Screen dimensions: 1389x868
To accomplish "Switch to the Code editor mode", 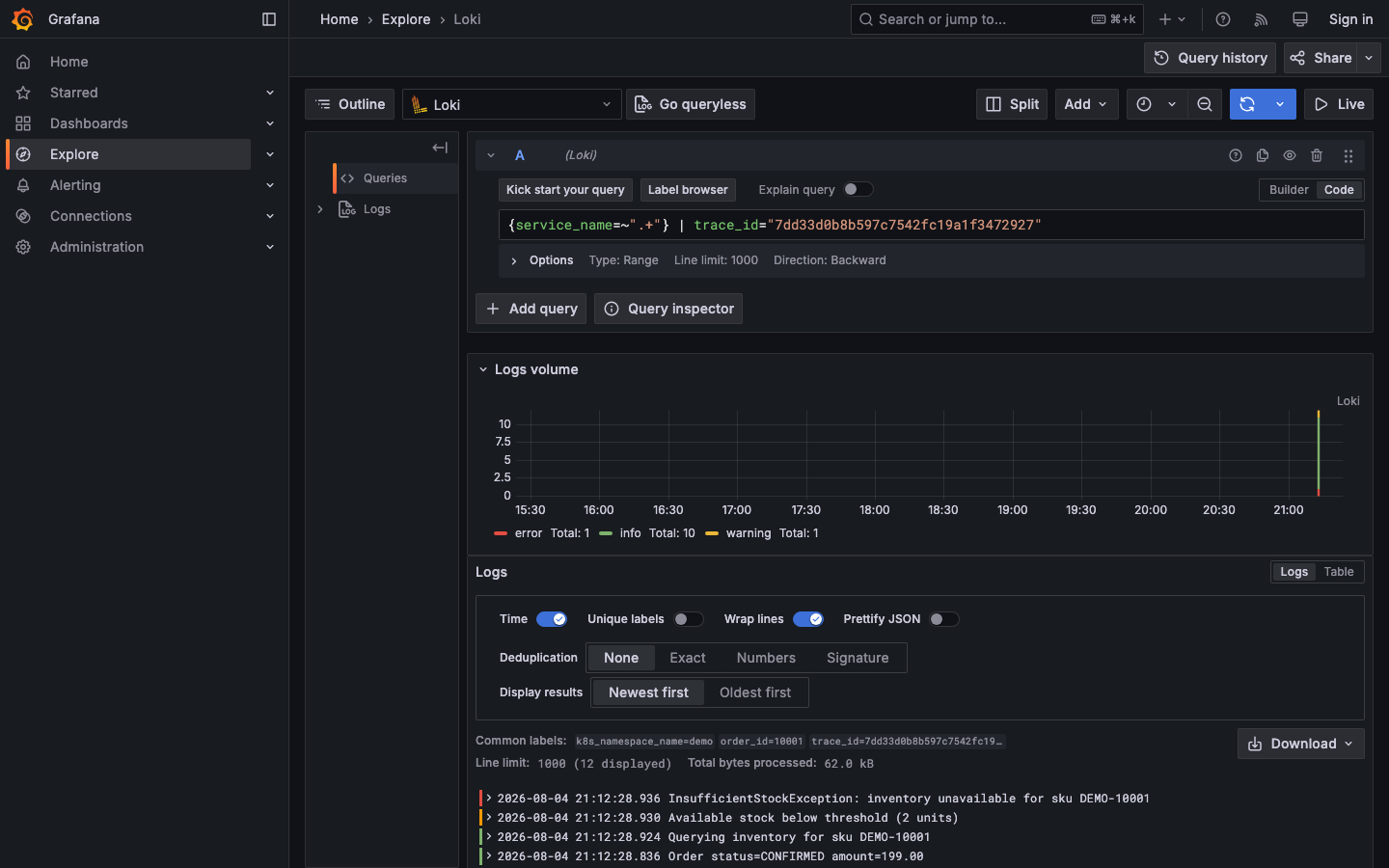I will [1339, 190].
